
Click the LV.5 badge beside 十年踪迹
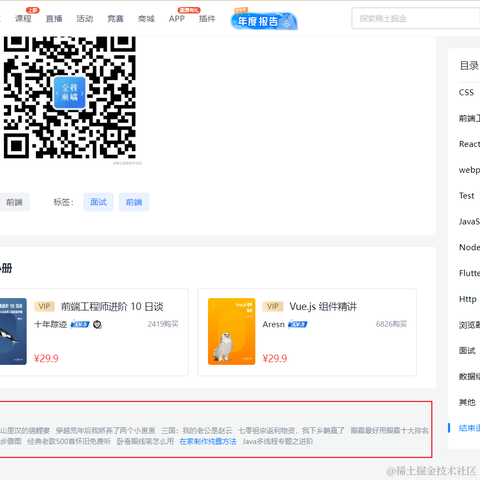point(80,324)
